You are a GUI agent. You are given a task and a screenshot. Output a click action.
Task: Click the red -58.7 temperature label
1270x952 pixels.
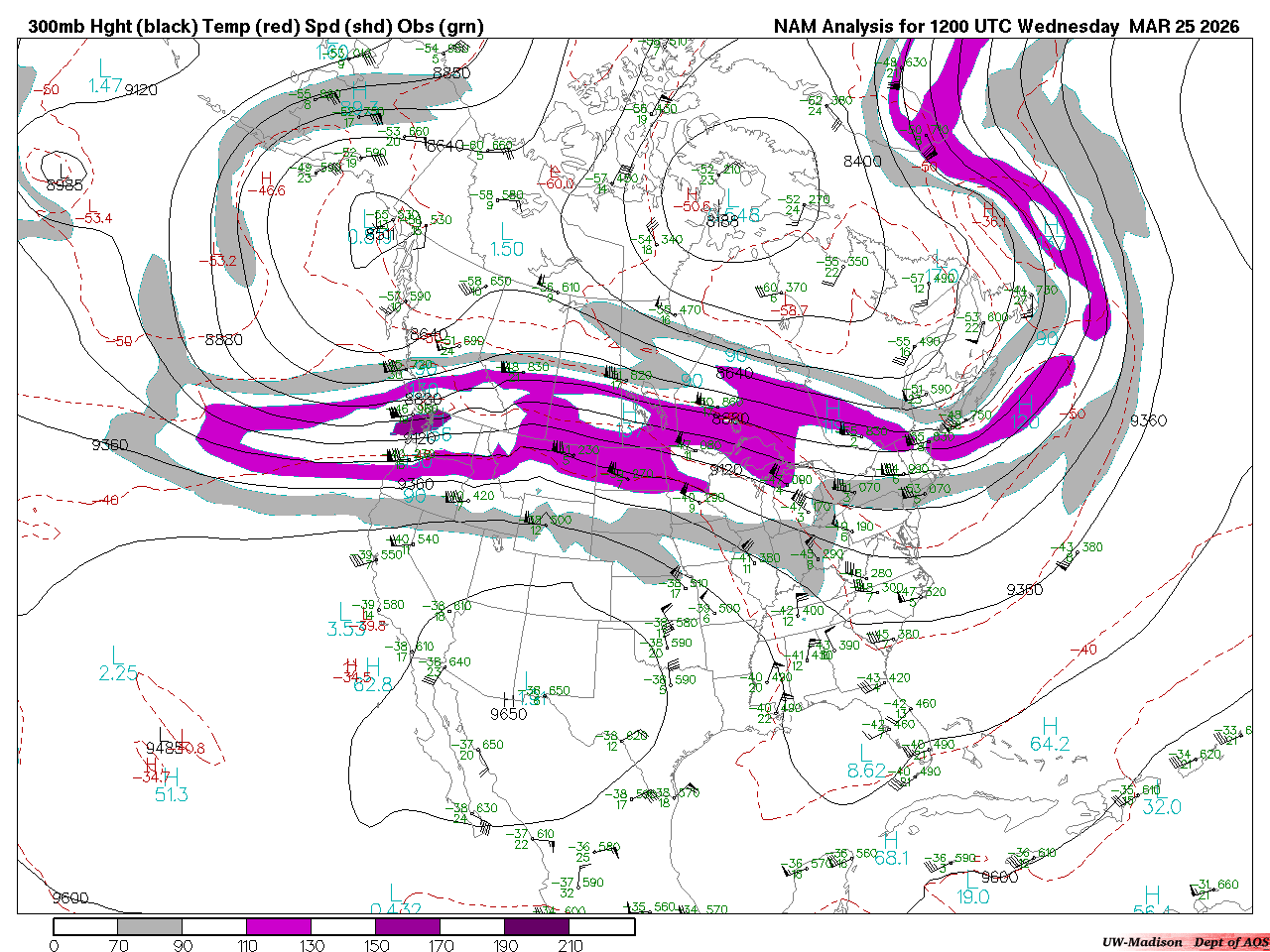tap(793, 310)
